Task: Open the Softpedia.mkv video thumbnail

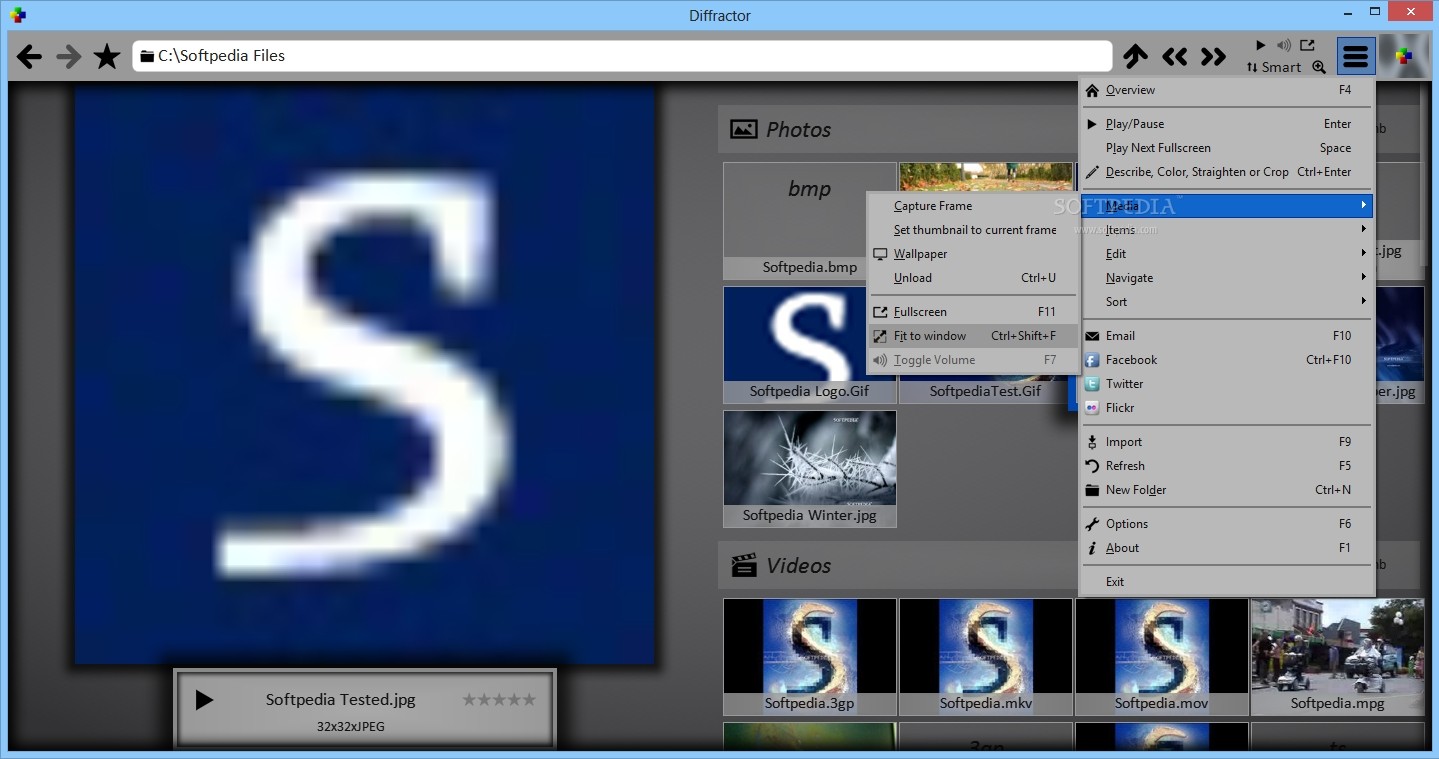Action: tap(986, 657)
